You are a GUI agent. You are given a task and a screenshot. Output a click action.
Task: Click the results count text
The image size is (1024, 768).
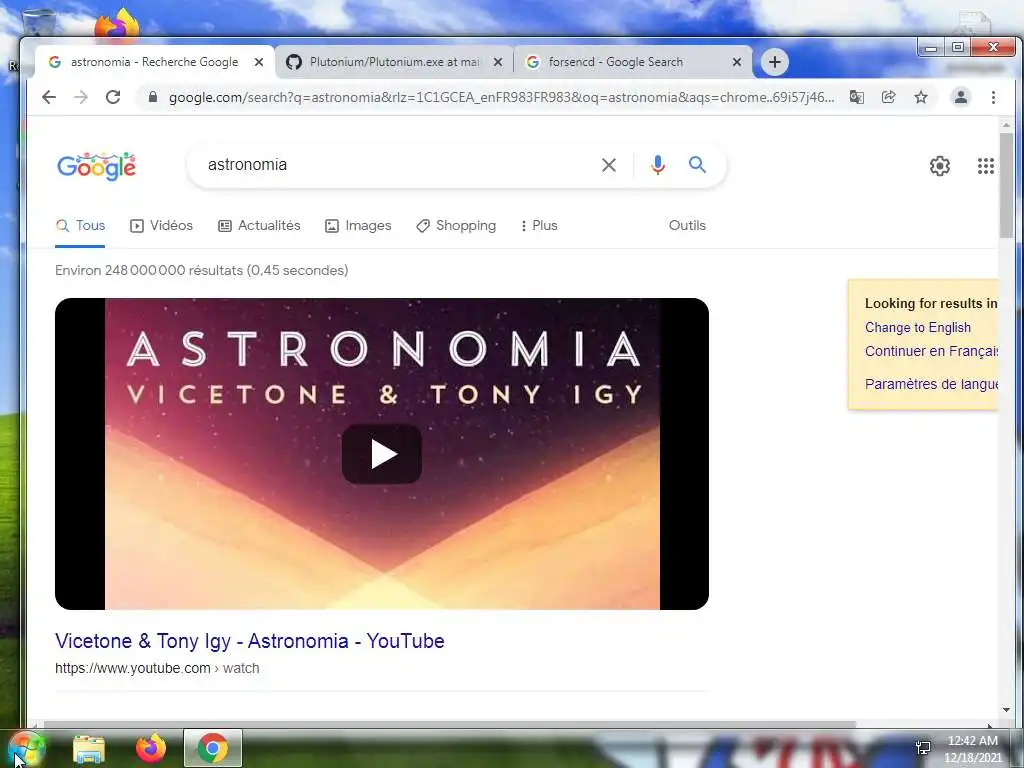(x=201, y=270)
